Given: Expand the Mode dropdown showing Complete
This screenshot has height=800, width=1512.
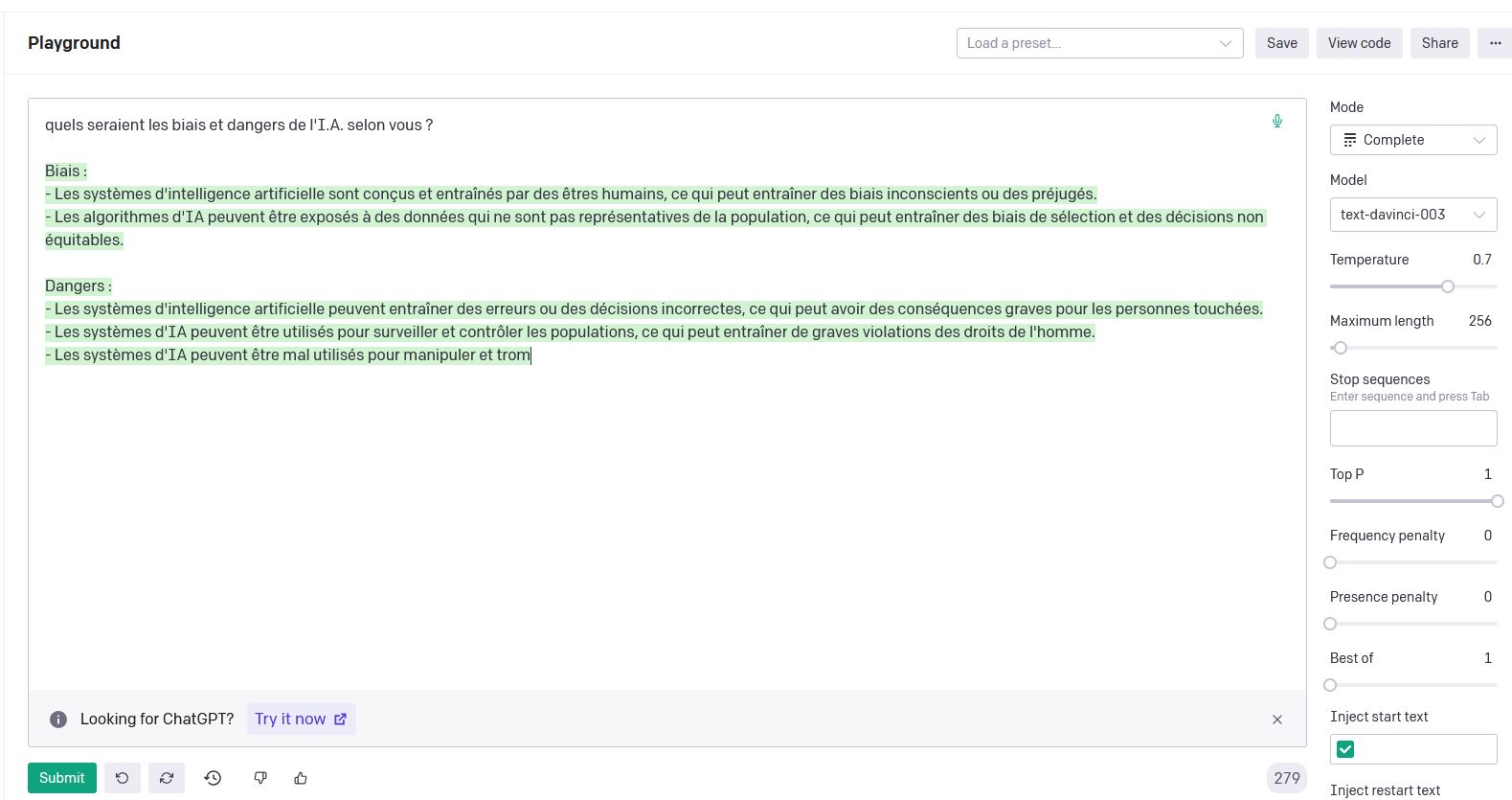Looking at the screenshot, I should click(x=1412, y=140).
